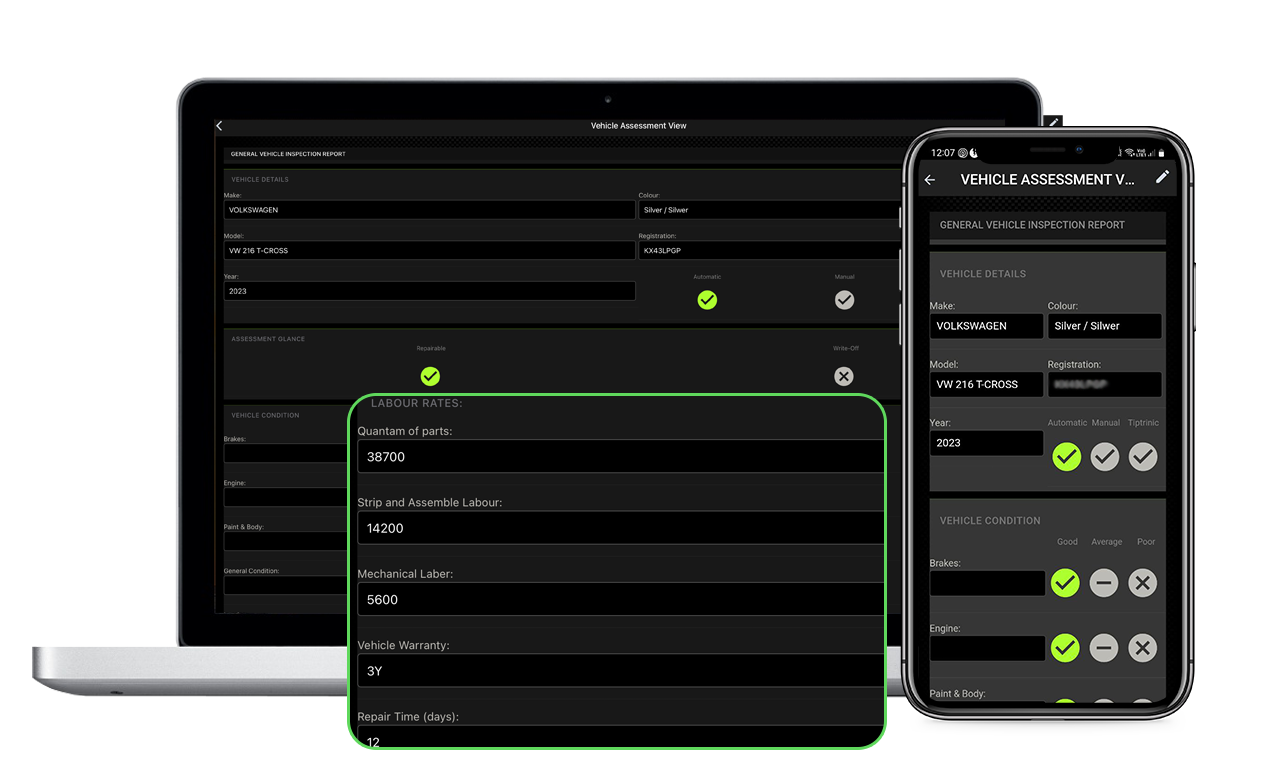
Task: Click the Quantam of parts field
Action: tap(620, 457)
